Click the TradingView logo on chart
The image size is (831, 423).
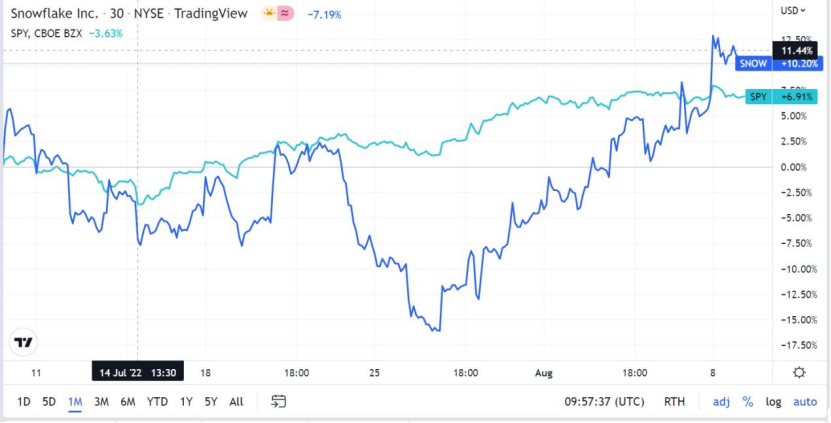[x=23, y=342]
